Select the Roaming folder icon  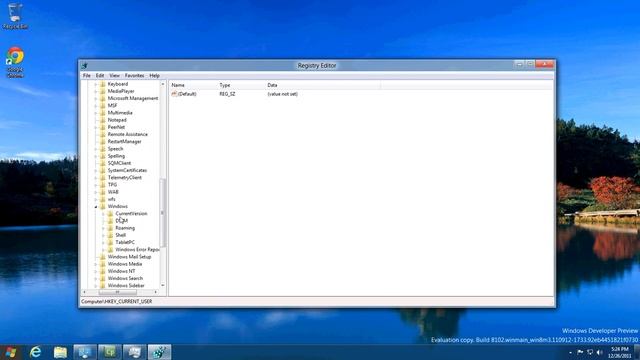(x=111, y=228)
